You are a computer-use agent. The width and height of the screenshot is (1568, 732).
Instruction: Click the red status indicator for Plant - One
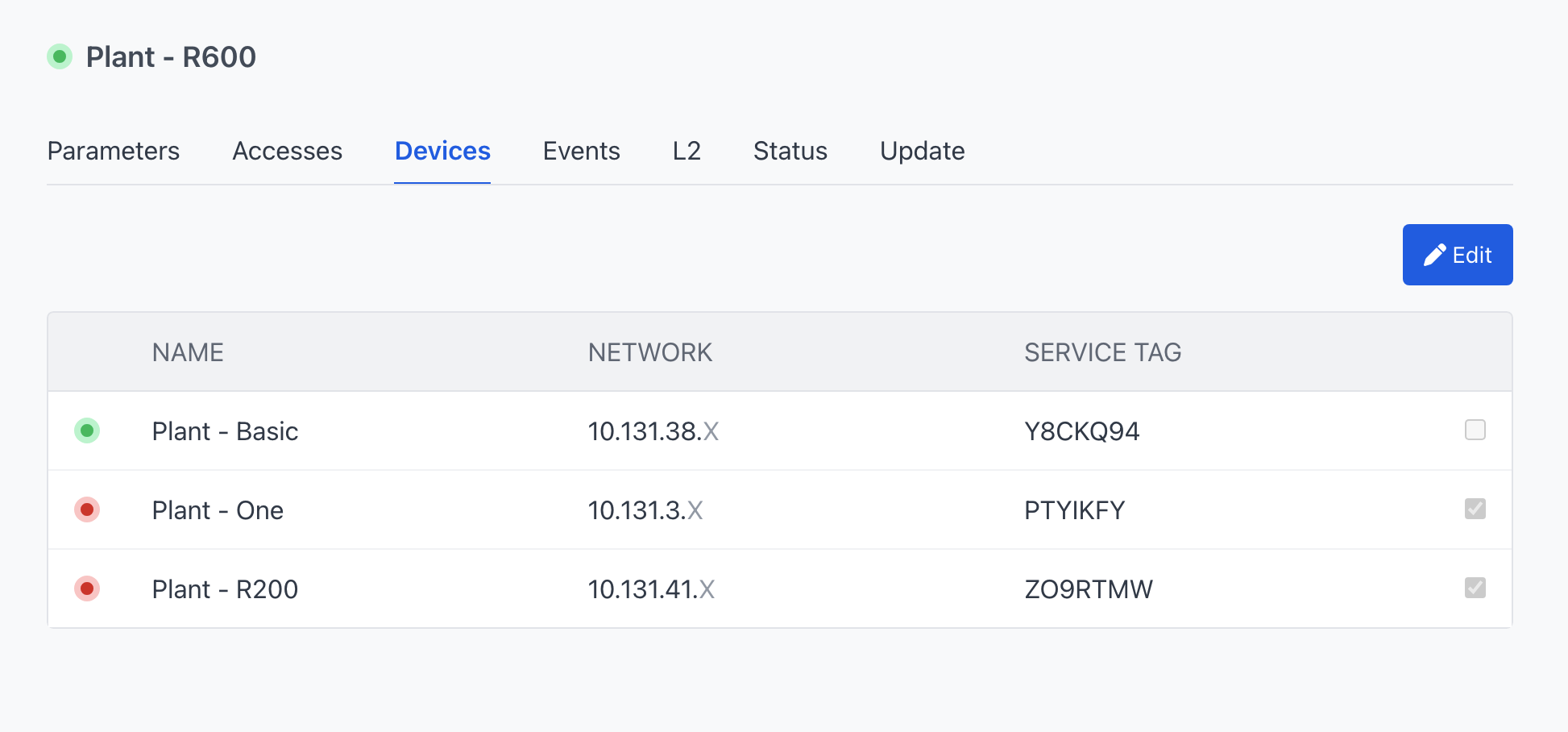click(87, 509)
